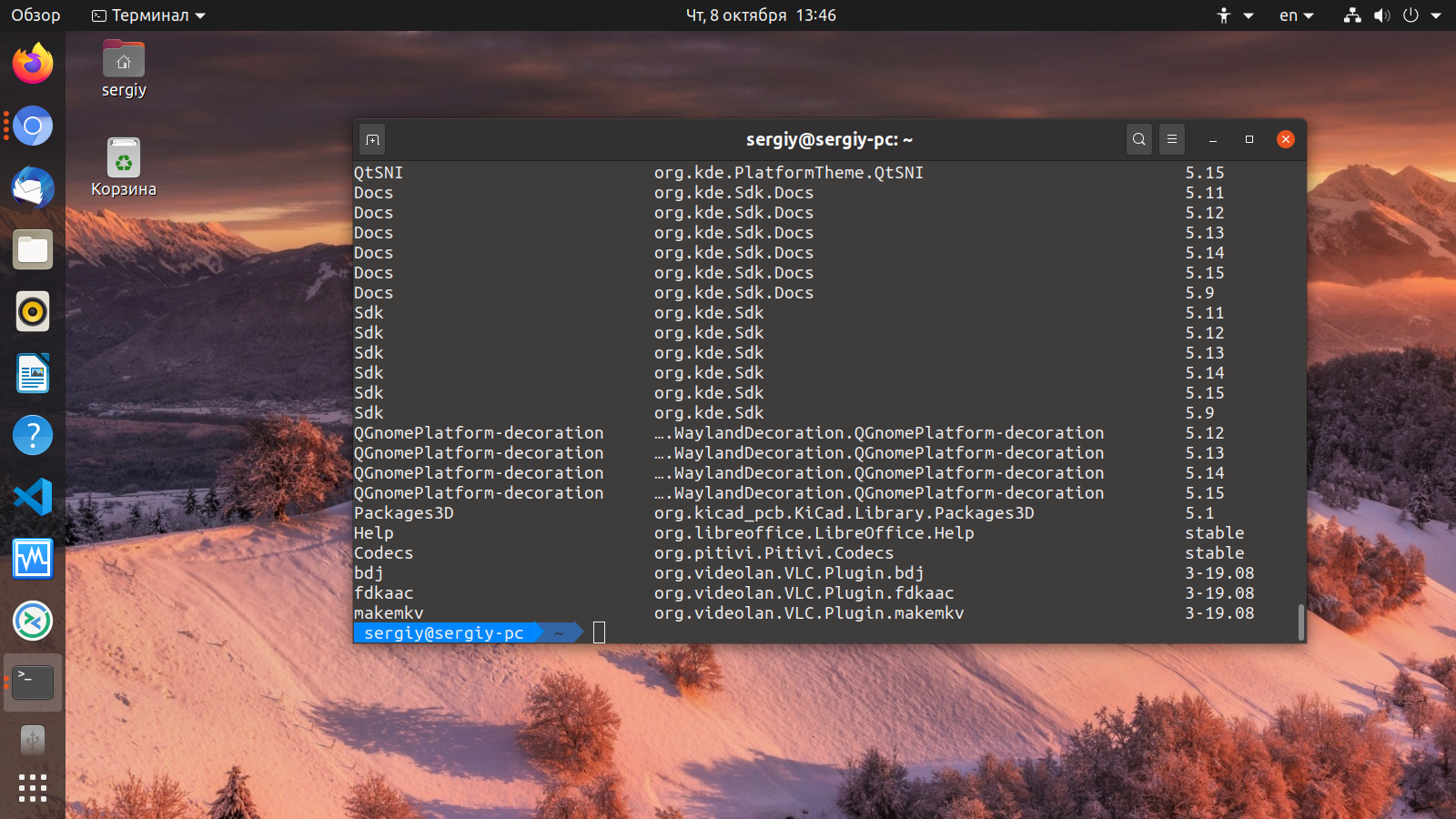Open the terminal hamburger menu
The height and width of the screenshot is (819, 1456).
(x=1172, y=139)
